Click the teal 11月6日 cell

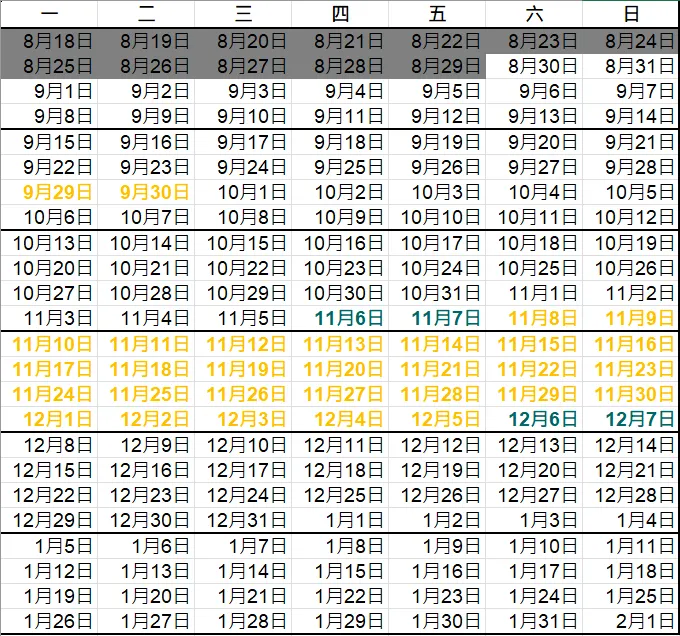click(340, 318)
